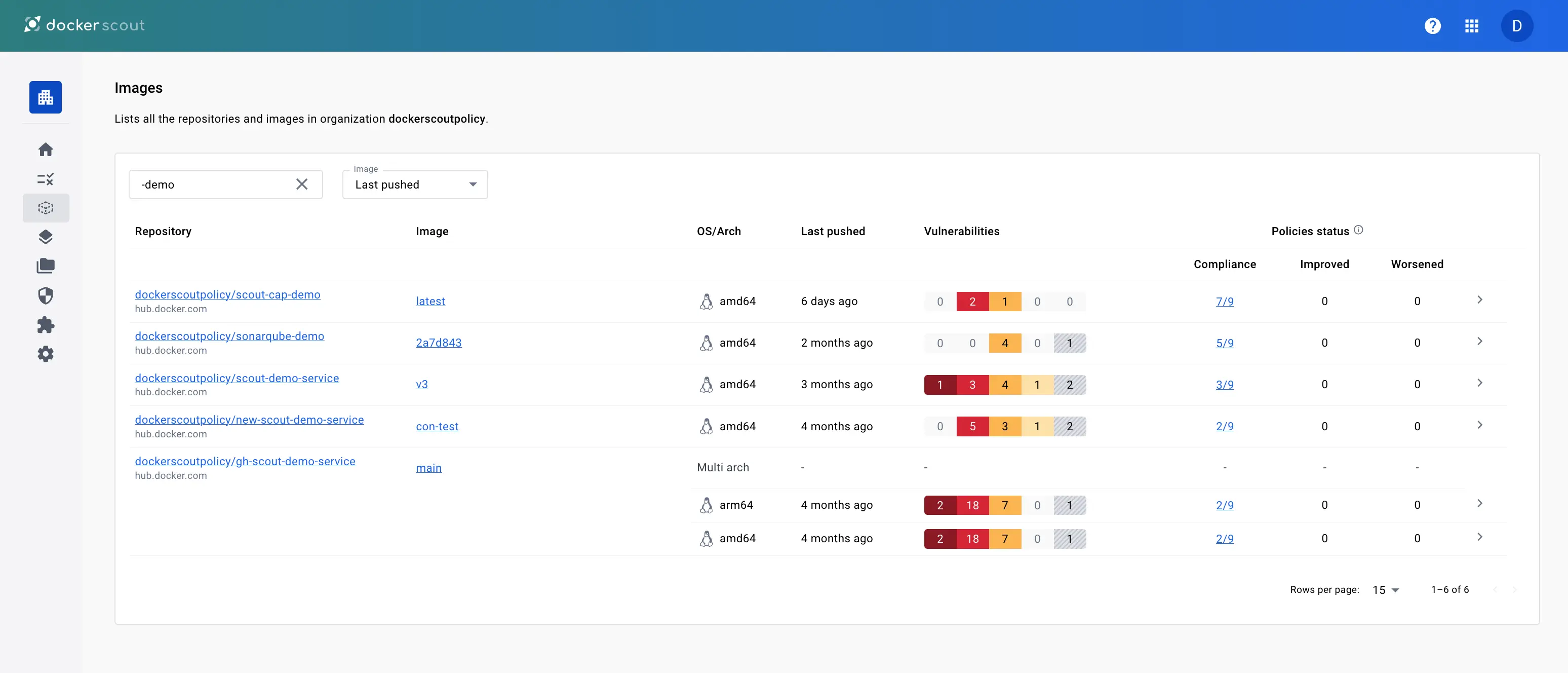Open the Home dashboard from sidebar
The width and height of the screenshot is (1568, 673).
pyautogui.click(x=46, y=149)
